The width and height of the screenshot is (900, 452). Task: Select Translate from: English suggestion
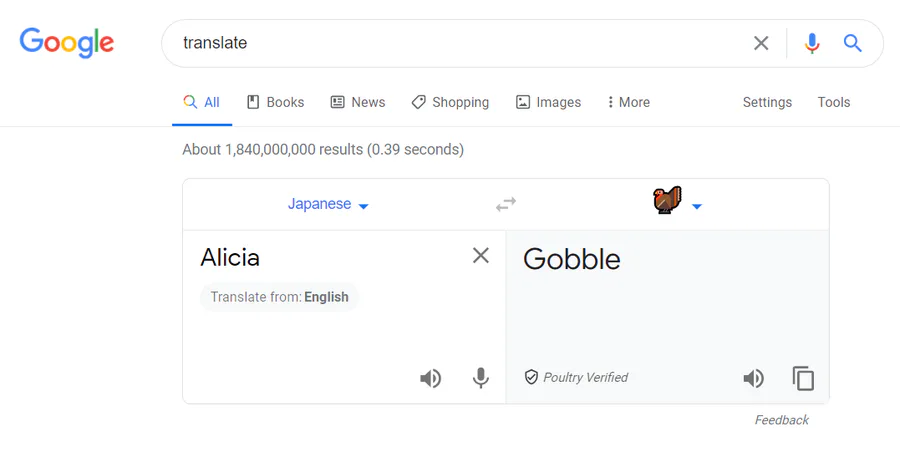tap(280, 297)
